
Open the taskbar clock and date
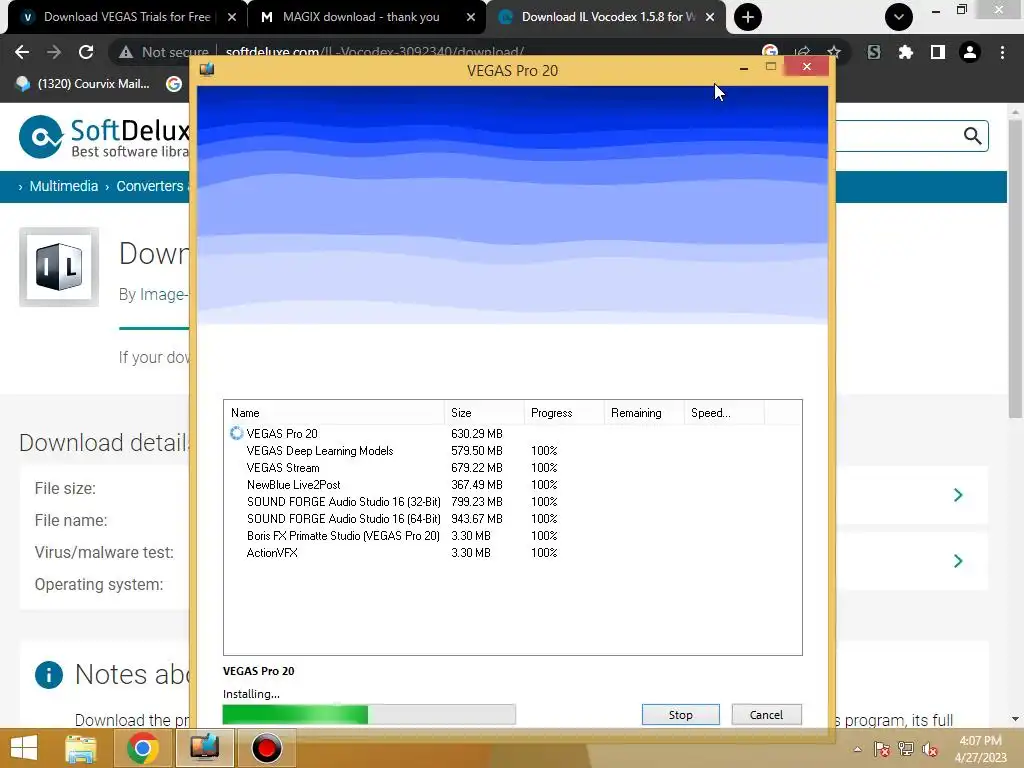pyautogui.click(x=980, y=749)
